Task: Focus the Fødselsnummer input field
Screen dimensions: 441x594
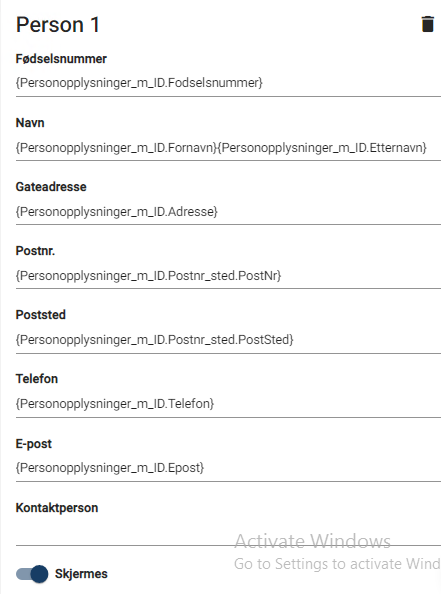Action: coord(228,83)
